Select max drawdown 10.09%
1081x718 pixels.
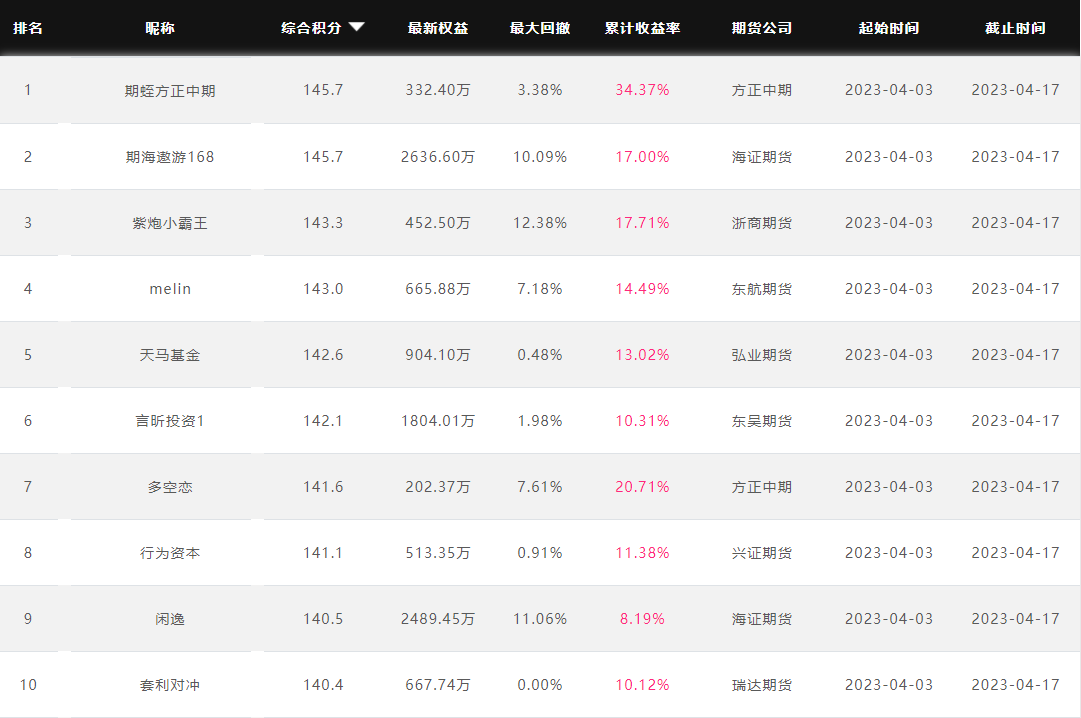(540, 157)
